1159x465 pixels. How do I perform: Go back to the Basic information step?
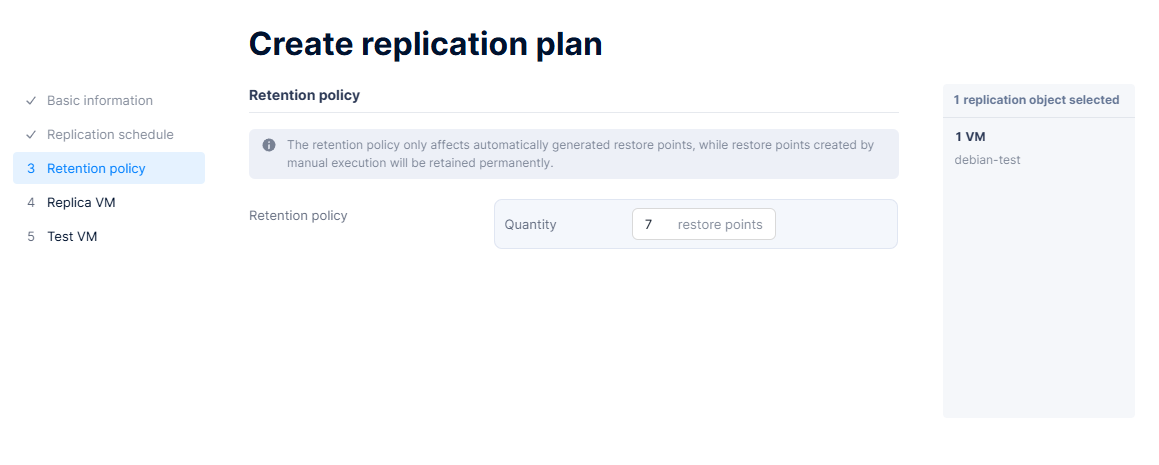point(100,101)
